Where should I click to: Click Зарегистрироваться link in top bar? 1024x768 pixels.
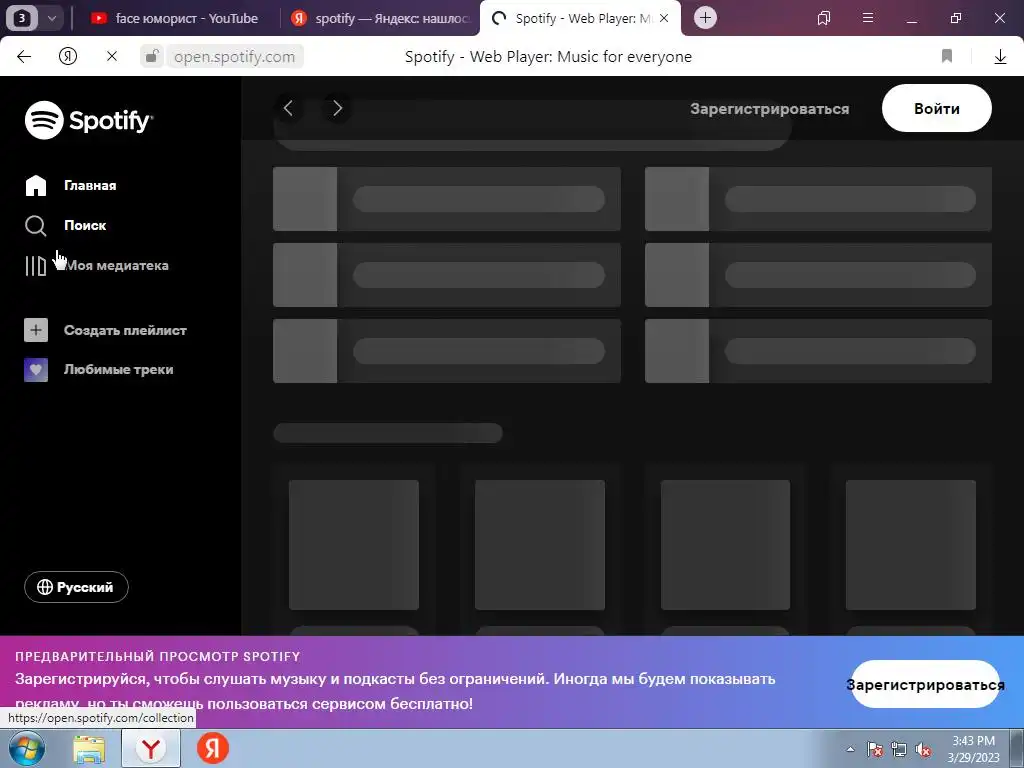pyautogui.click(x=770, y=109)
